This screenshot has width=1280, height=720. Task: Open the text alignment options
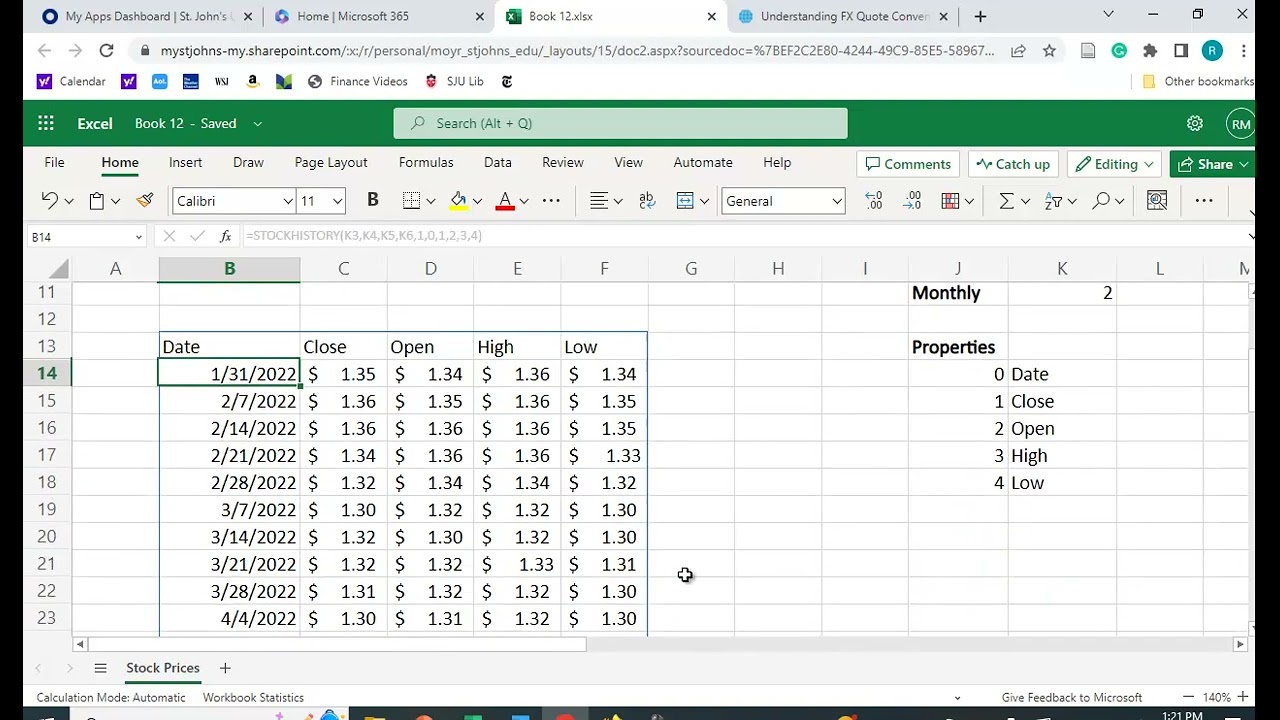[599, 201]
